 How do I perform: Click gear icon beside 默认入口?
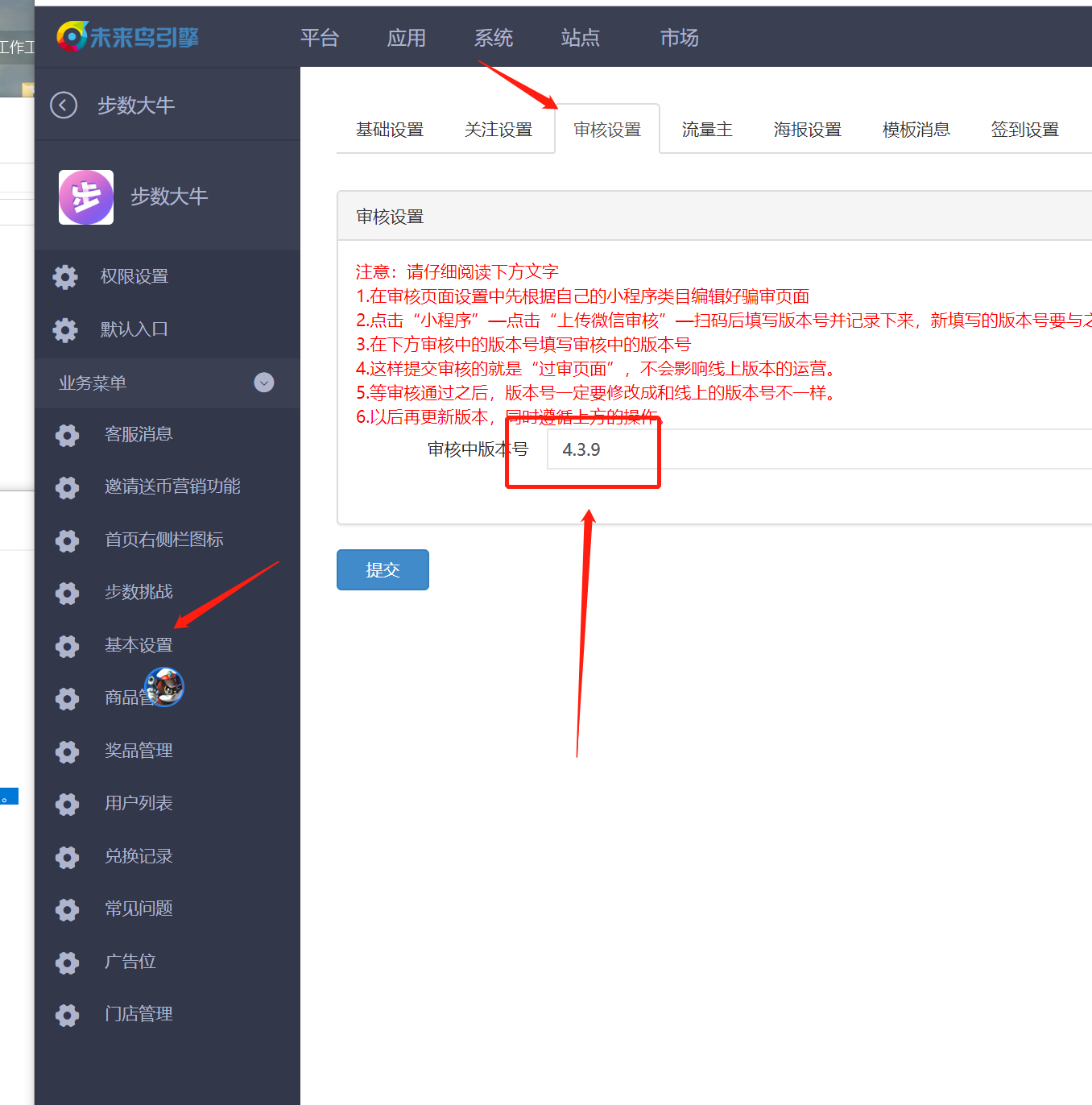(x=65, y=329)
